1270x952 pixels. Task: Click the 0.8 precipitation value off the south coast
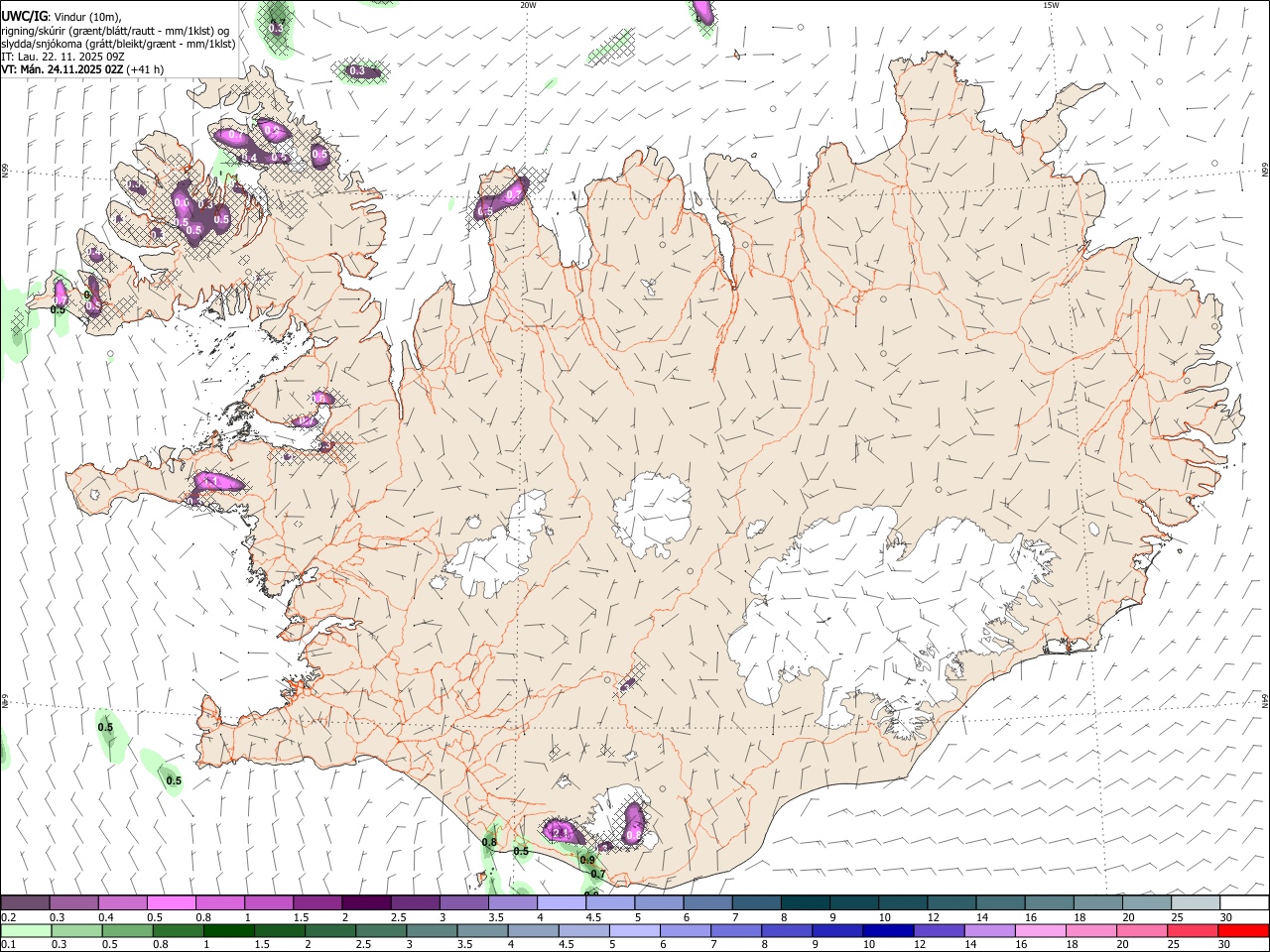[489, 842]
